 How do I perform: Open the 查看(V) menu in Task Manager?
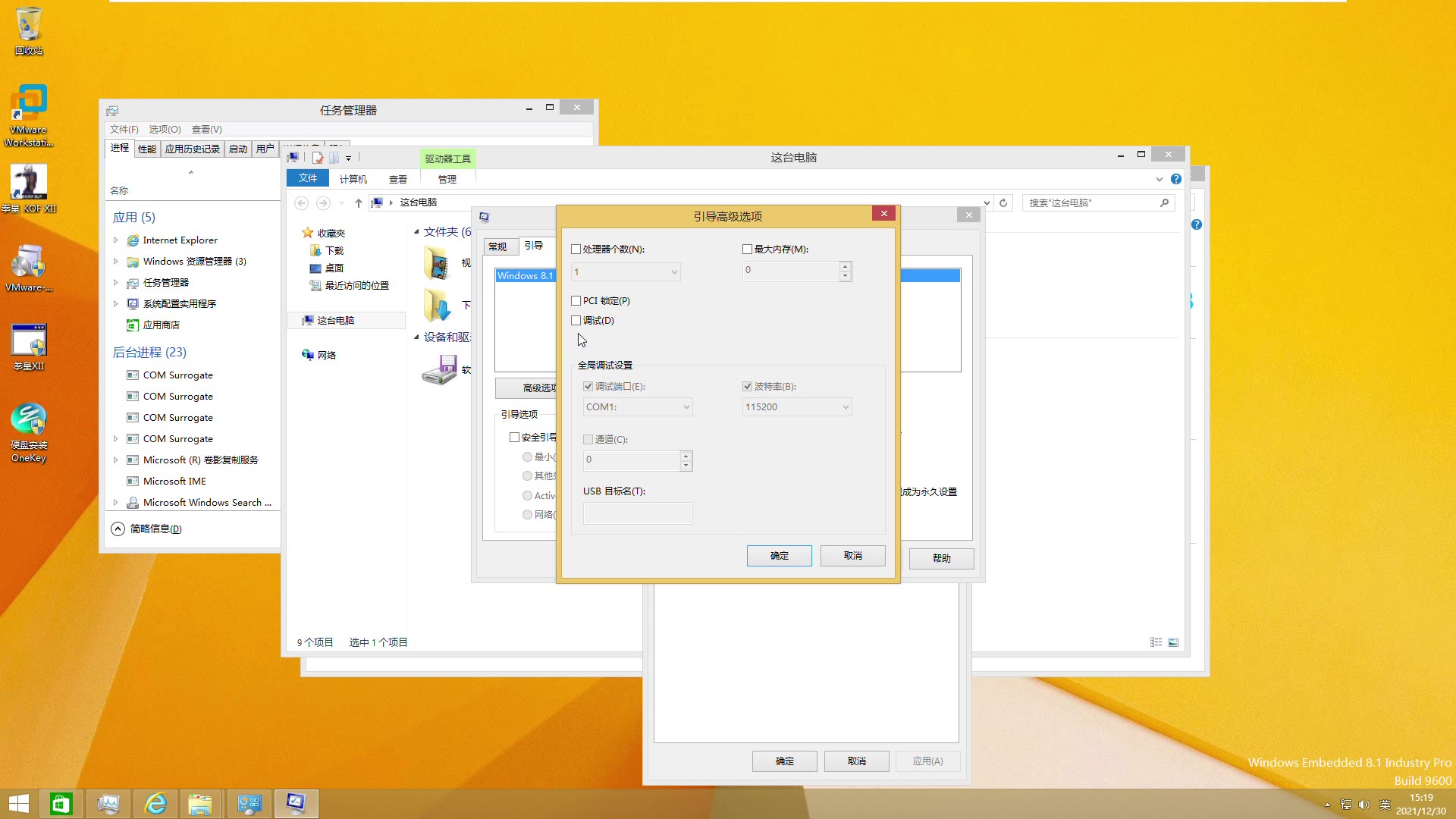[x=206, y=129]
